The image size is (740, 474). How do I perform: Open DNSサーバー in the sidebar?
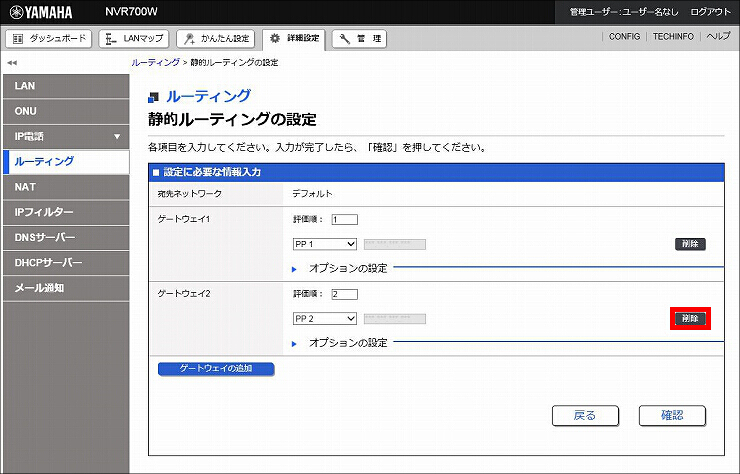pos(66,237)
